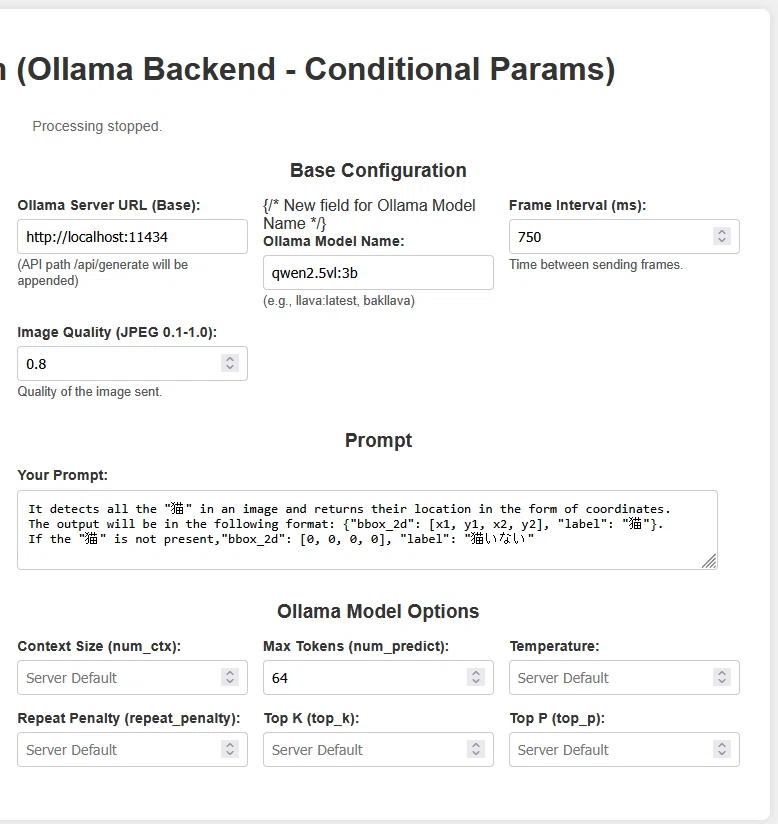Increase Max Tokens with up spinner
Viewport: 778px width, 824px height.
click(476, 673)
